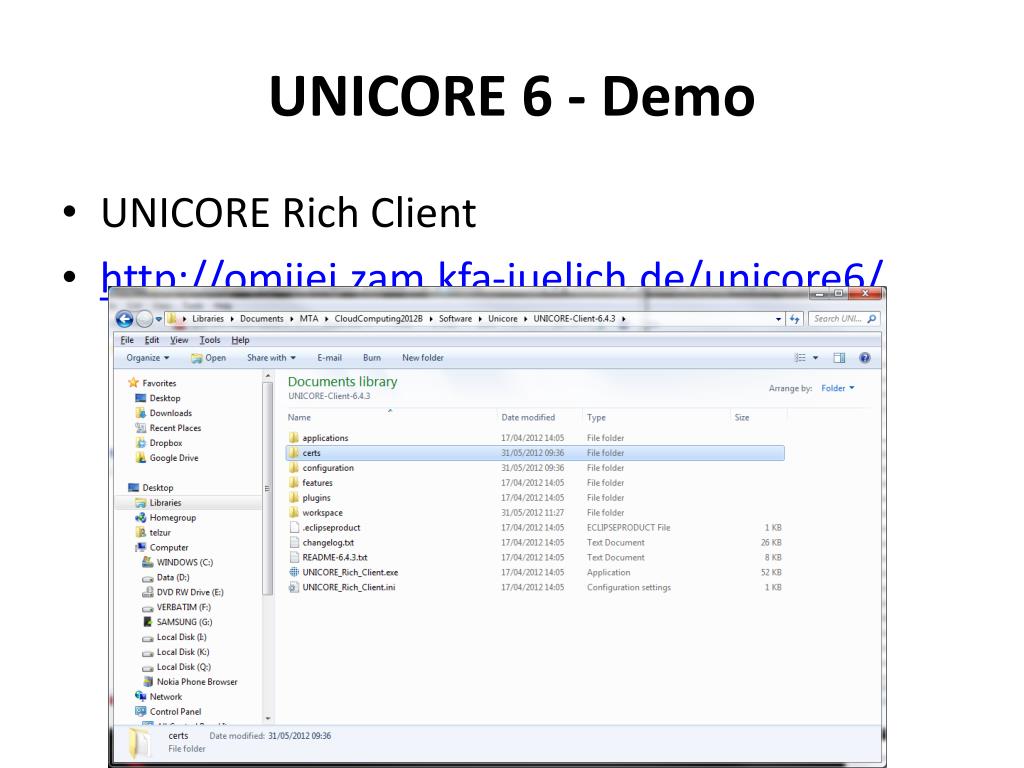Select the configuration folder
The height and width of the screenshot is (768, 1024).
tap(327, 468)
